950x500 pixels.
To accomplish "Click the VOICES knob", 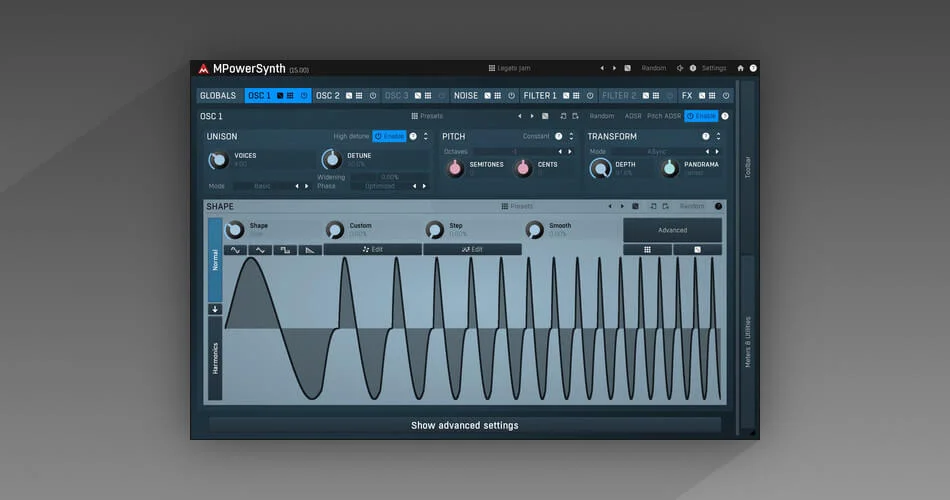I will tap(218, 160).
